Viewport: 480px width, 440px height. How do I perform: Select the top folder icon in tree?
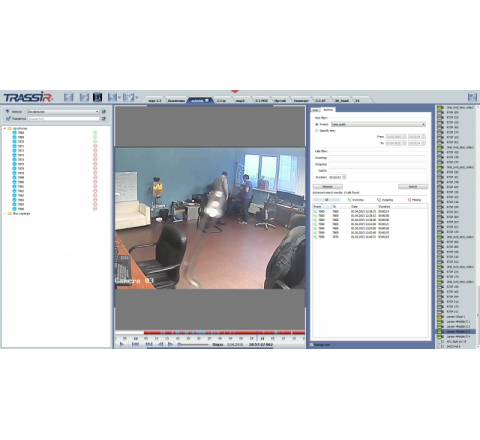pyautogui.click(x=10, y=128)
